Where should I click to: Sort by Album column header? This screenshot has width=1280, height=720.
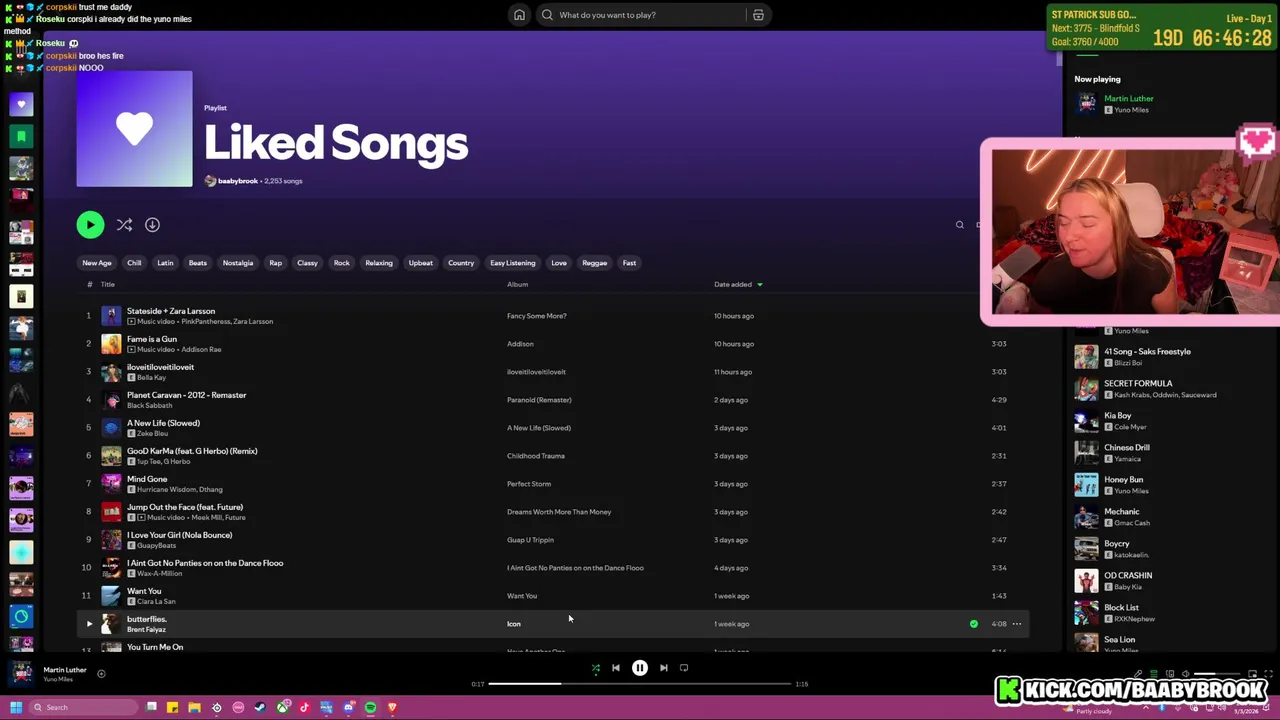pos(517,284)
